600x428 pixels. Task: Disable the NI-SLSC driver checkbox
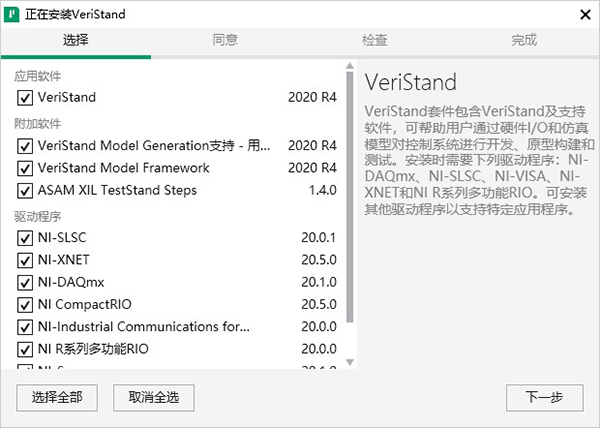click(25, 238)
